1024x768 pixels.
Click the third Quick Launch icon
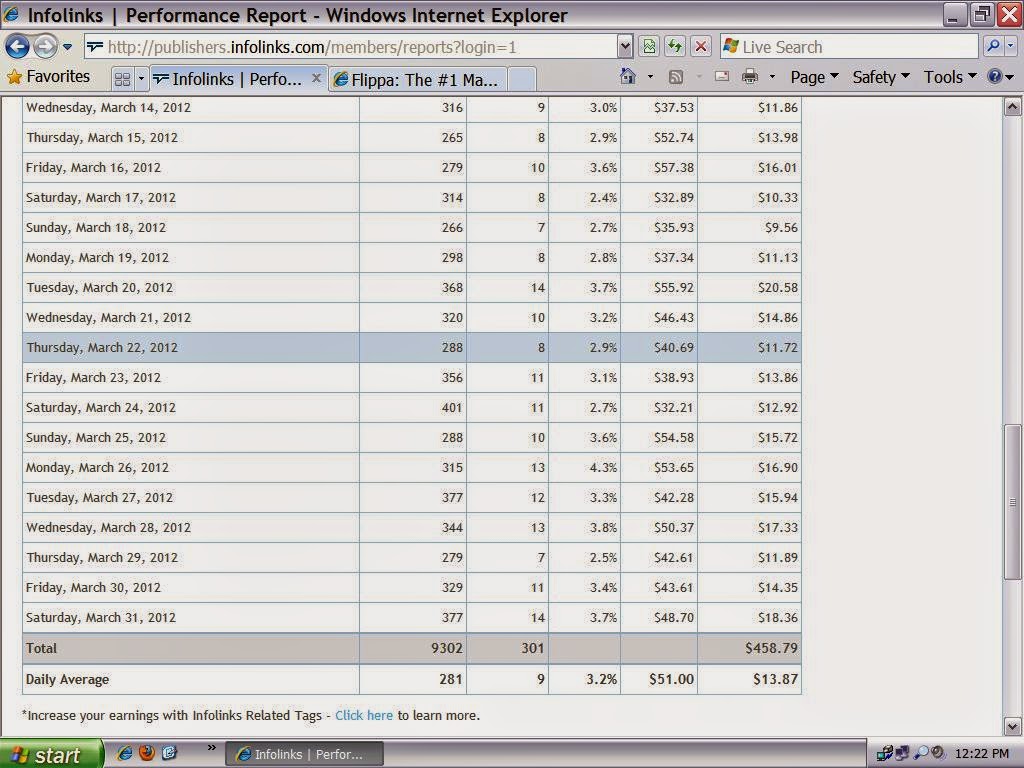point(169,754)
